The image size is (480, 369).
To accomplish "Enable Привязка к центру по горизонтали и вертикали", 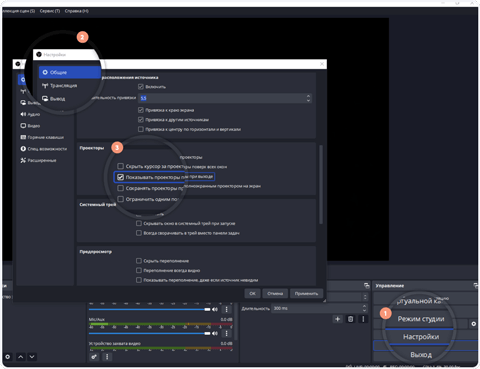I will 140,129.
